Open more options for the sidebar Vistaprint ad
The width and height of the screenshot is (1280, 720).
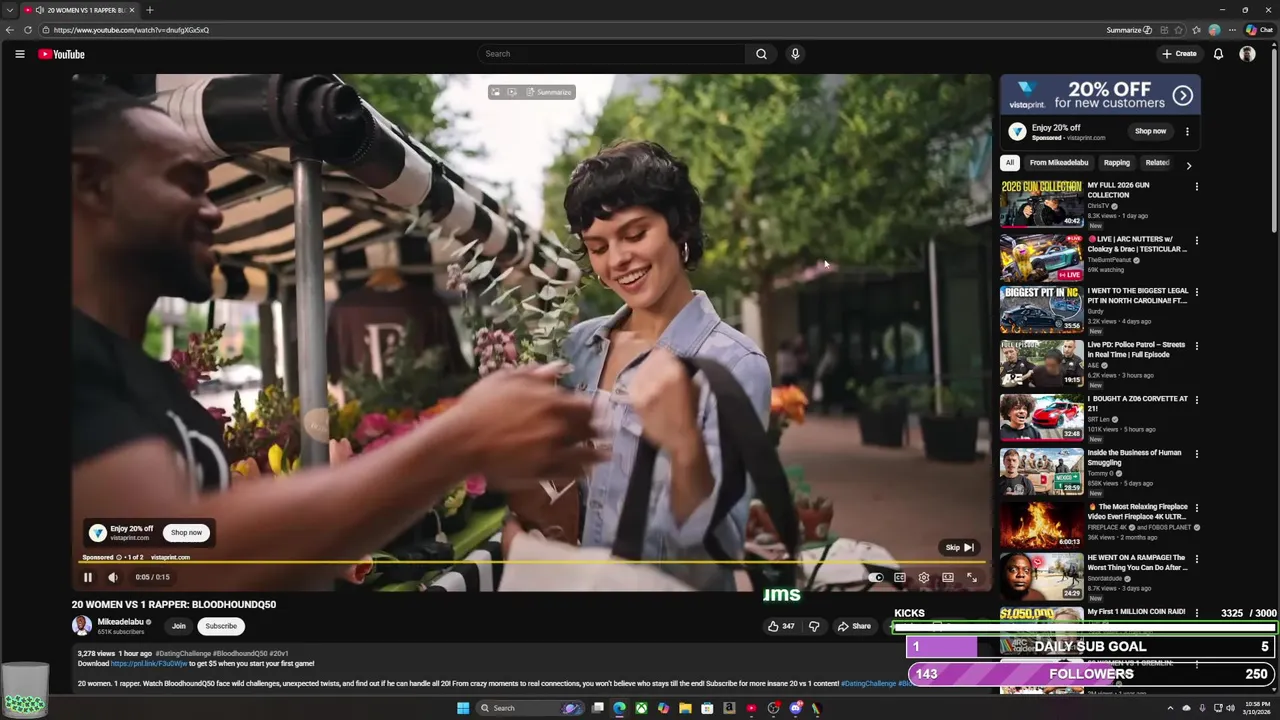coord(1187,131)
